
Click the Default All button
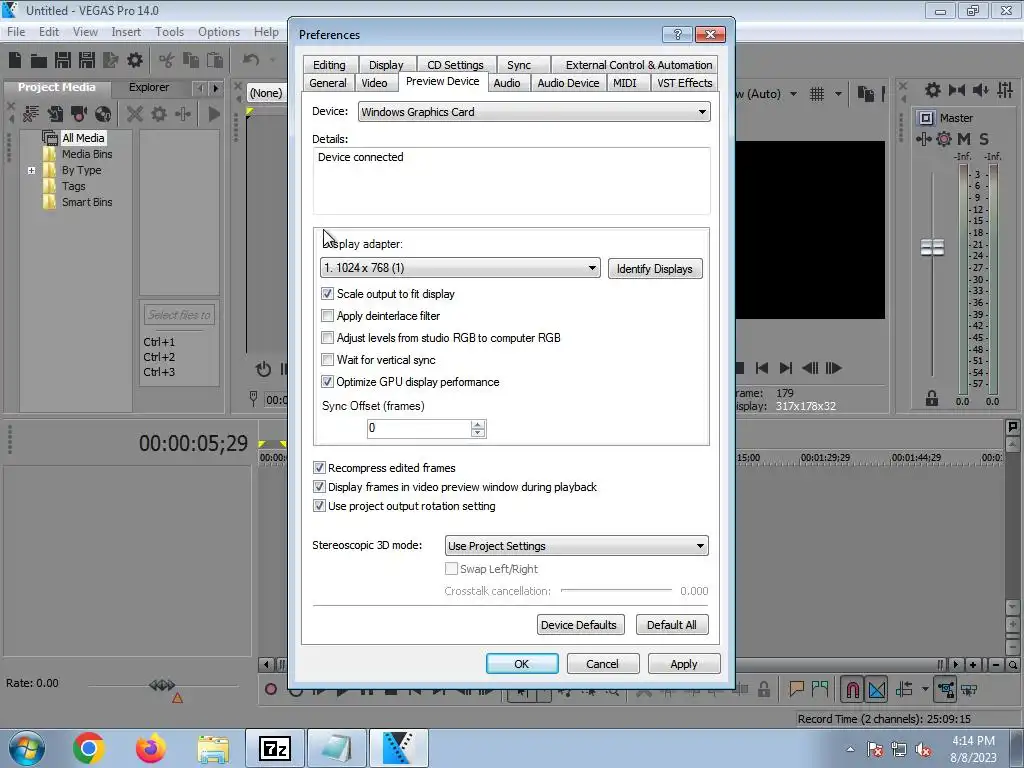pyautogui.click(x=671, y=625)
